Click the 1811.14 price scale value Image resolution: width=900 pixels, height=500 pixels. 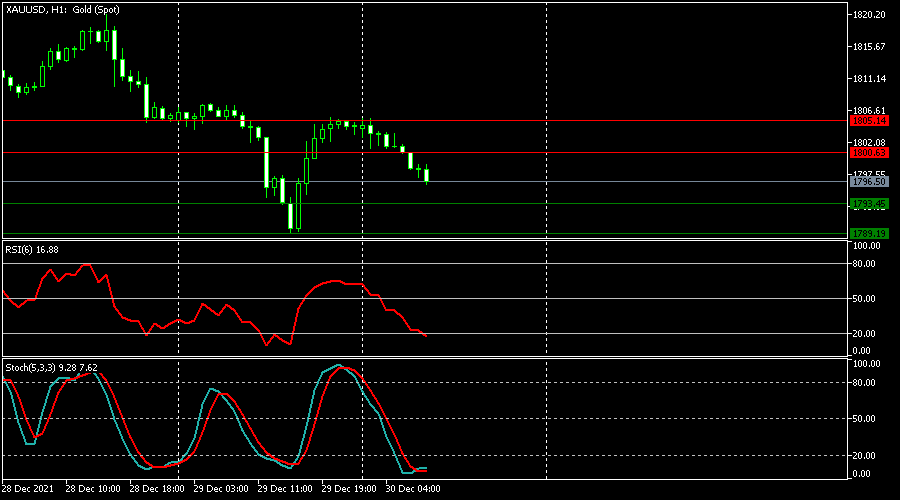pyautogui.click(x=869, y=79)
